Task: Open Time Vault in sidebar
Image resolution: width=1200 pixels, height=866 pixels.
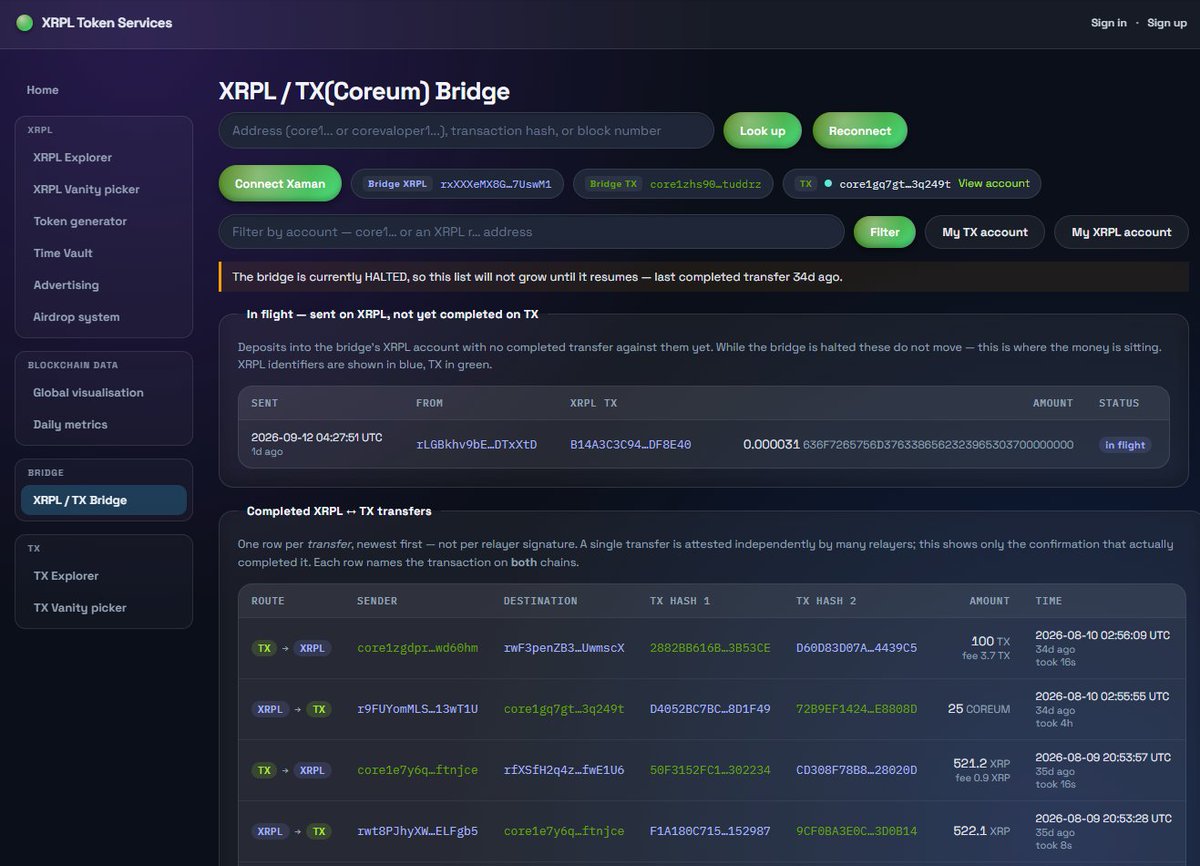Action: pyautogui.click(x=63, y=253)
